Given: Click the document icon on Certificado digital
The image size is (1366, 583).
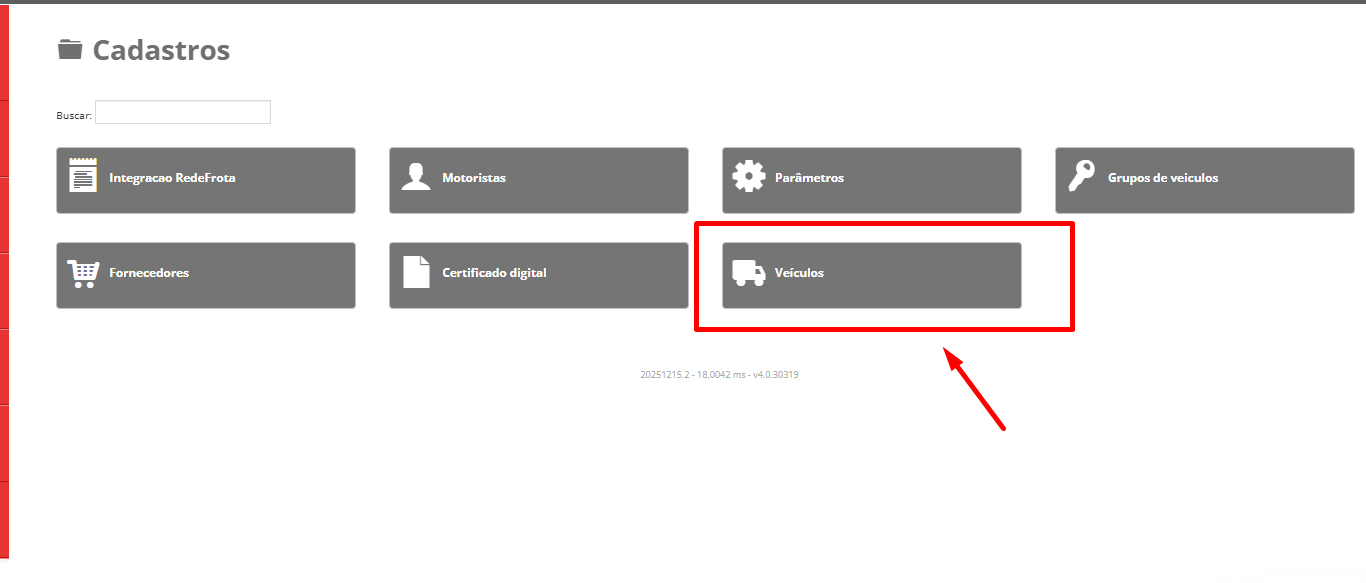Looking at the screenshot, I should [x=415, y=272].
